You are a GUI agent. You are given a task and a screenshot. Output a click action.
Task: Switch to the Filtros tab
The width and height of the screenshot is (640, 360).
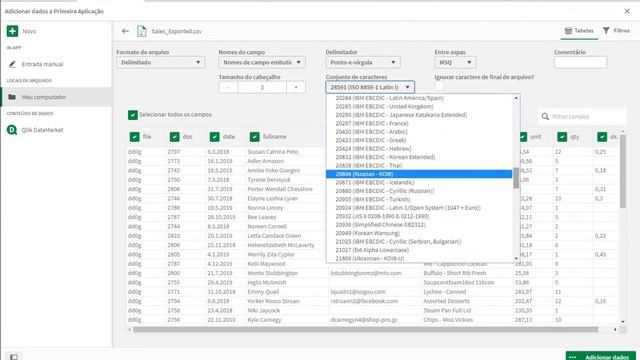[616, 31]
